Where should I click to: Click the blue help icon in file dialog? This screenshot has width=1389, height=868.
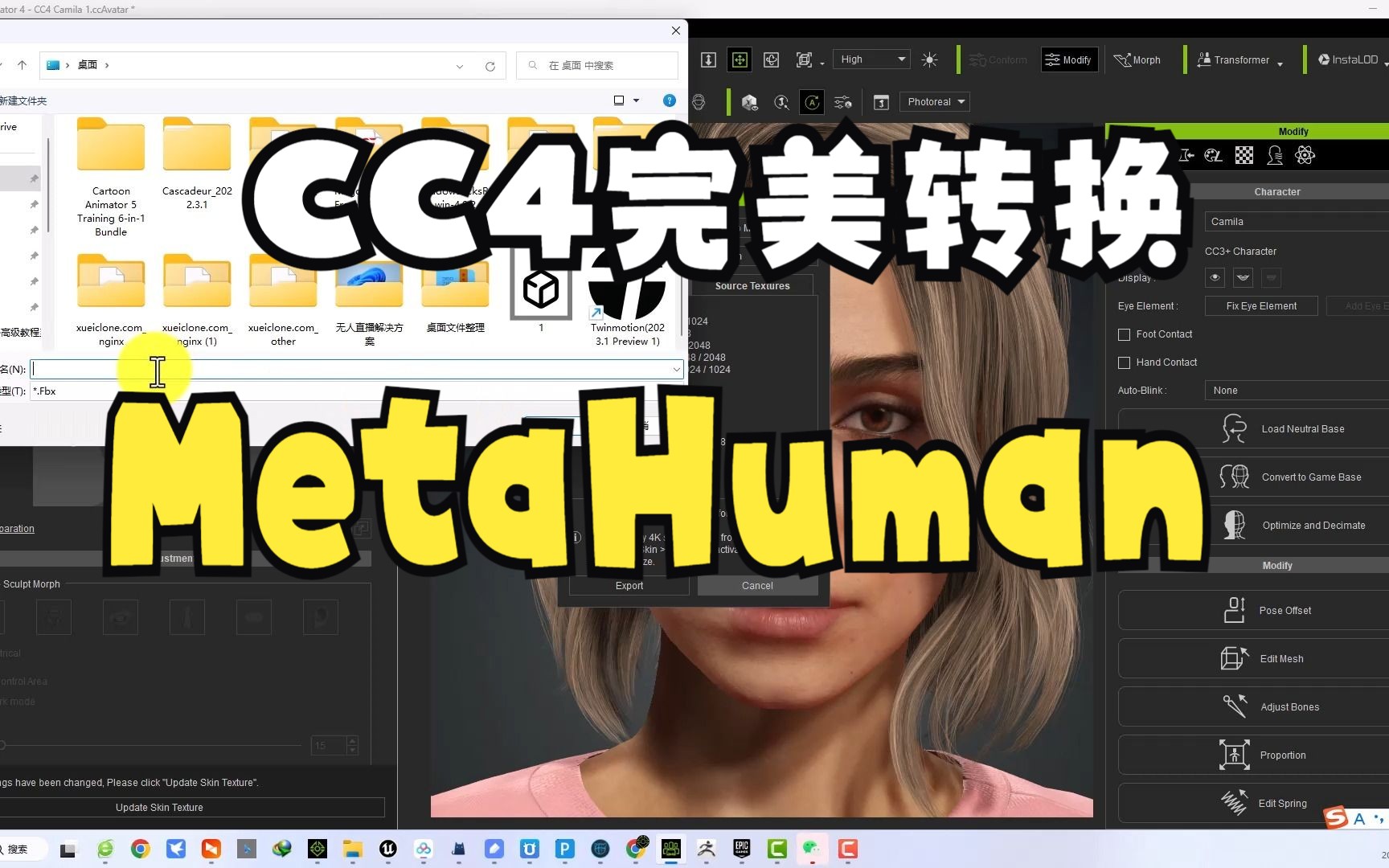pos(669,100)
